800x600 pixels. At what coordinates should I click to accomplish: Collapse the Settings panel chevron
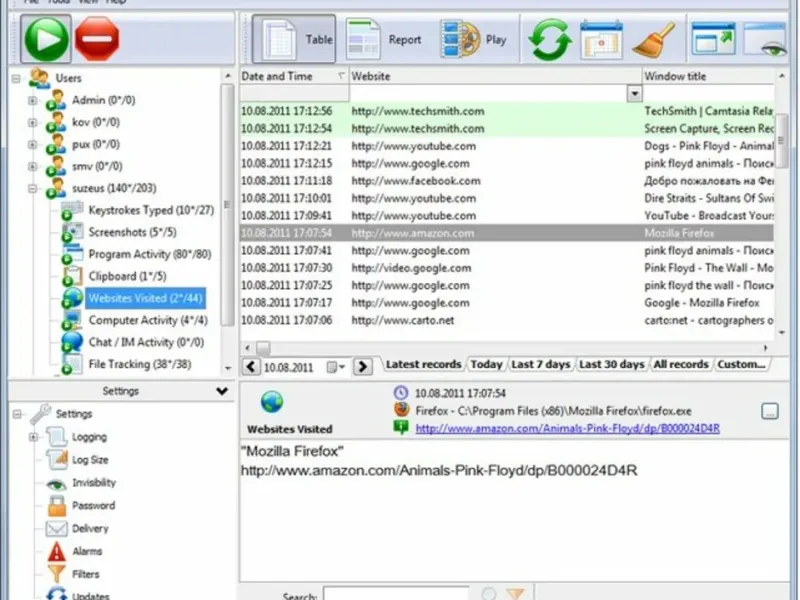(222, 391)
